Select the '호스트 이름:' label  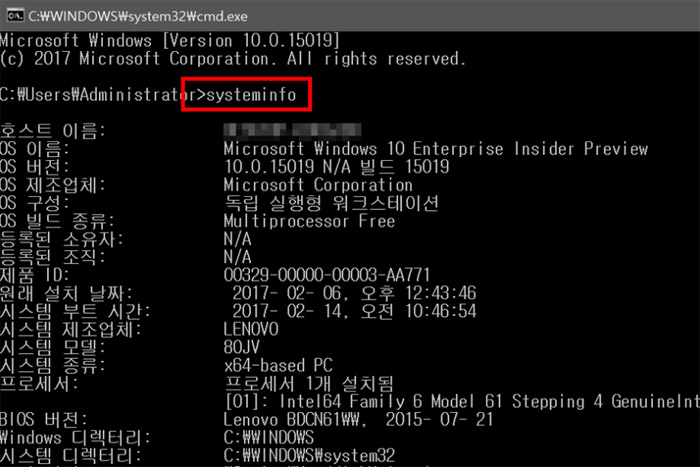pyautogui.click(x=53, y=131)
